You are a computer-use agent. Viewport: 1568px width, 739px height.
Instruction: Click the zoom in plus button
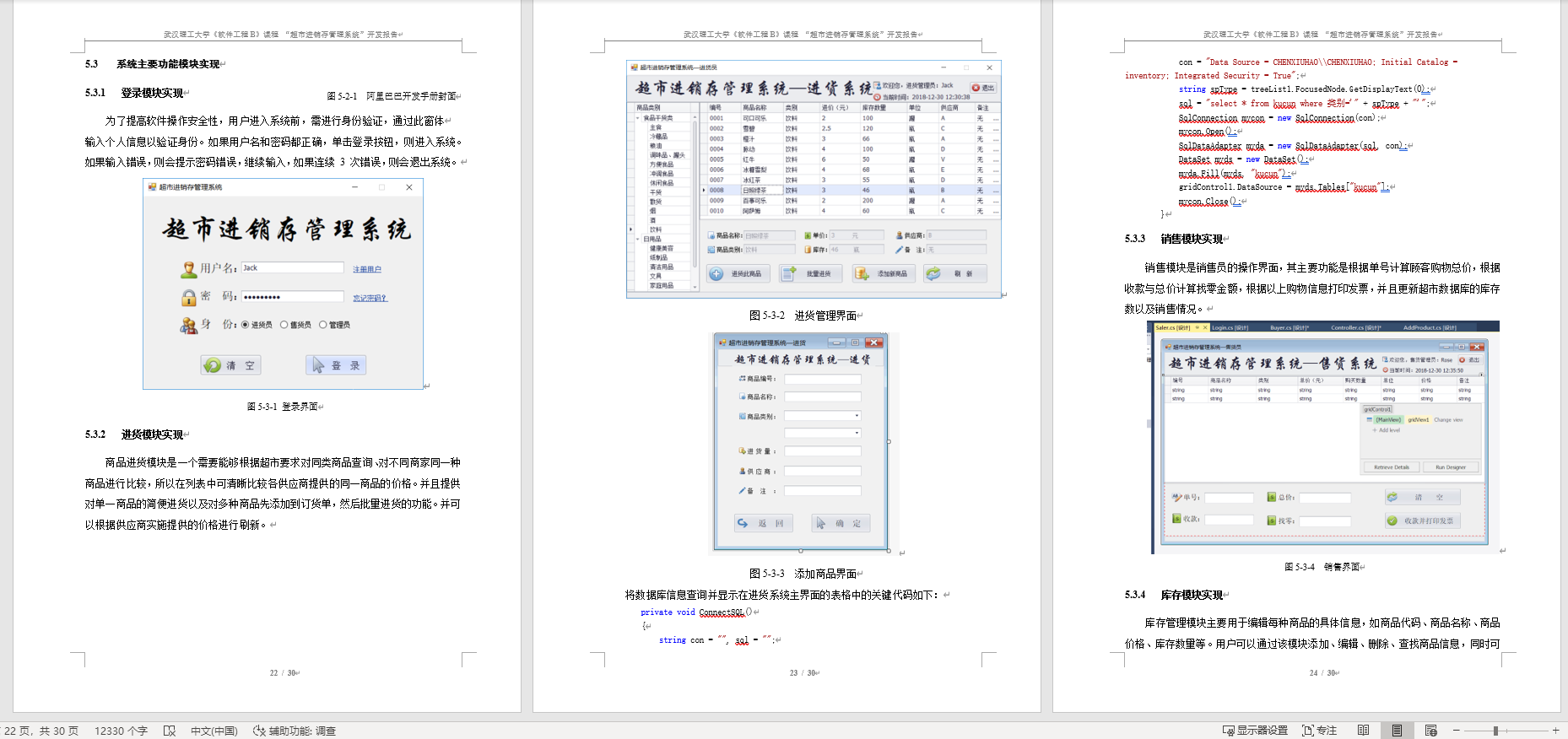coord(1555,731)
